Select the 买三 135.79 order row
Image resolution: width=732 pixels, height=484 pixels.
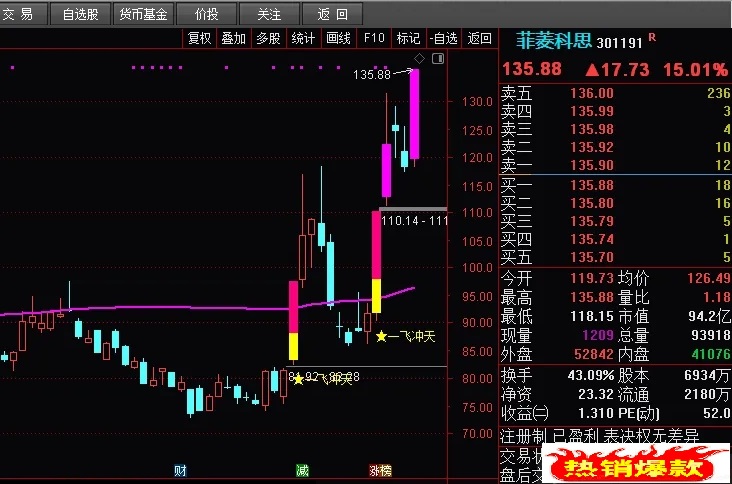[615, 221]
